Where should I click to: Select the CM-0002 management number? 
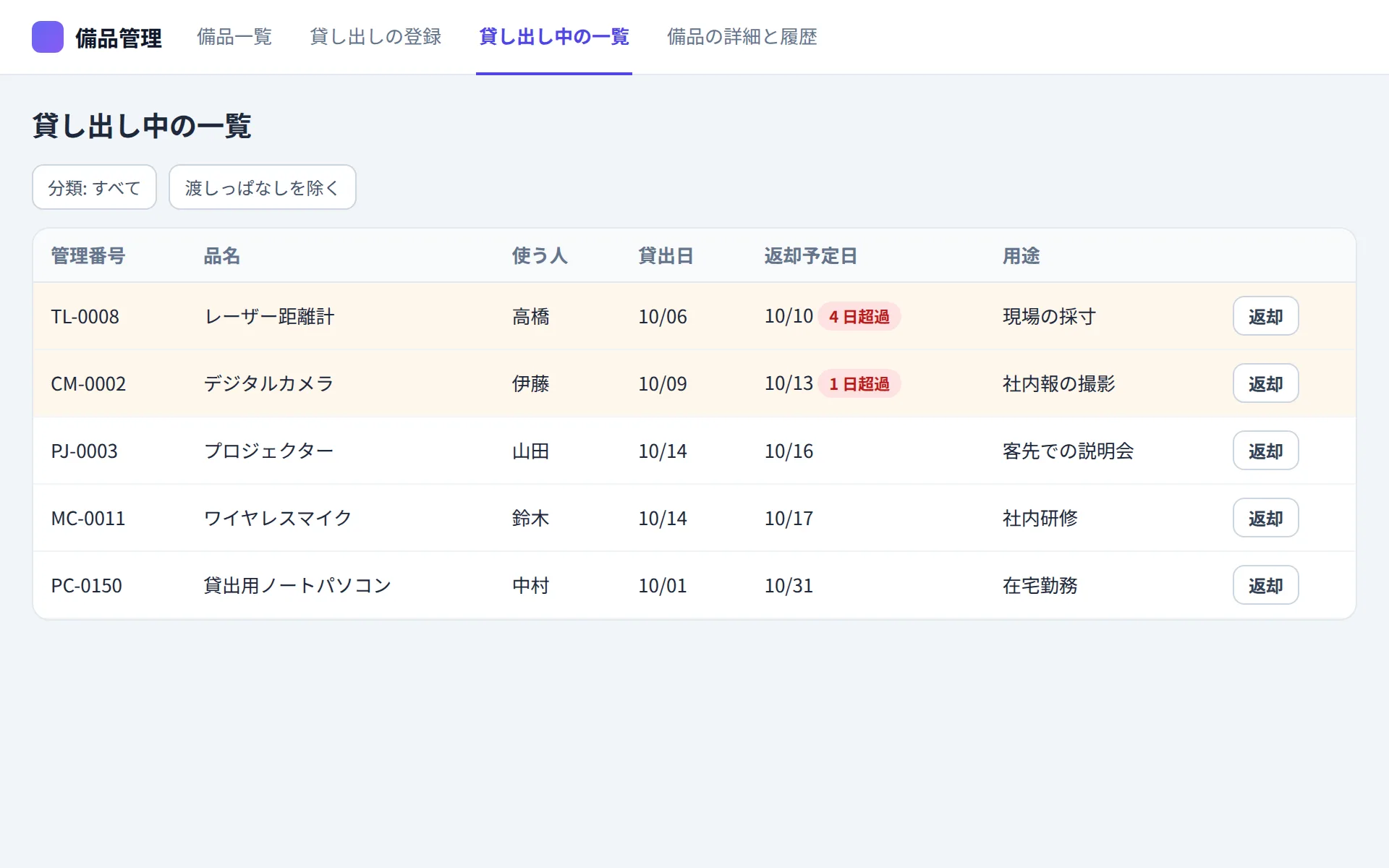(x=88, y=384)
